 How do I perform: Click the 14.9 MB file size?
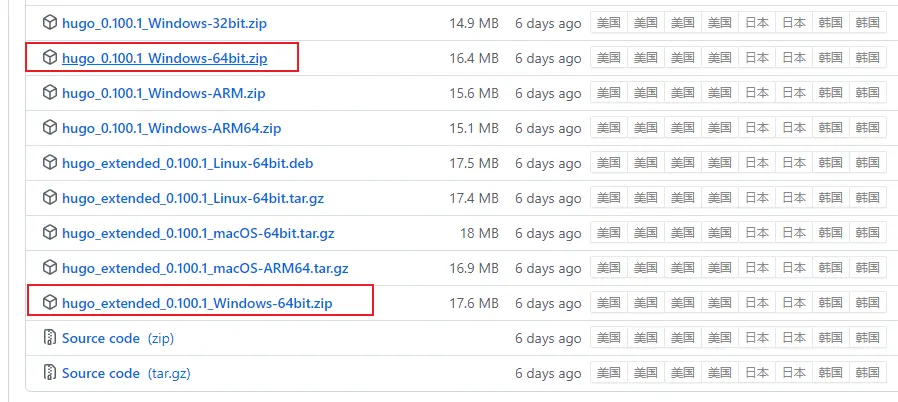point(474,23)
